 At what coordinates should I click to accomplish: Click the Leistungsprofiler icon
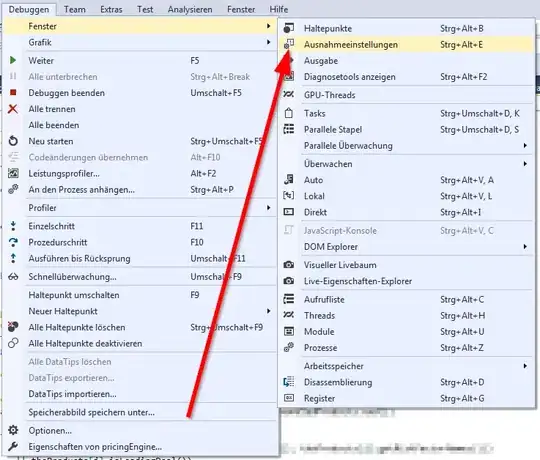tap(13, 173)
